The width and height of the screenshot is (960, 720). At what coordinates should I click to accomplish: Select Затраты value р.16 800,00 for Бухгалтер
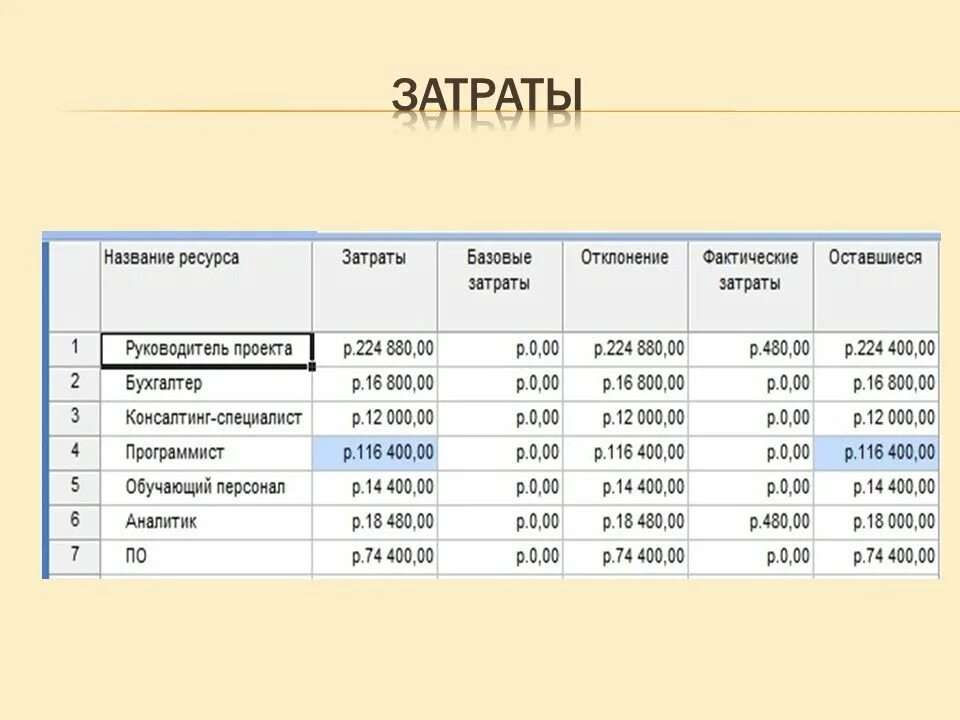coord(375,384)
